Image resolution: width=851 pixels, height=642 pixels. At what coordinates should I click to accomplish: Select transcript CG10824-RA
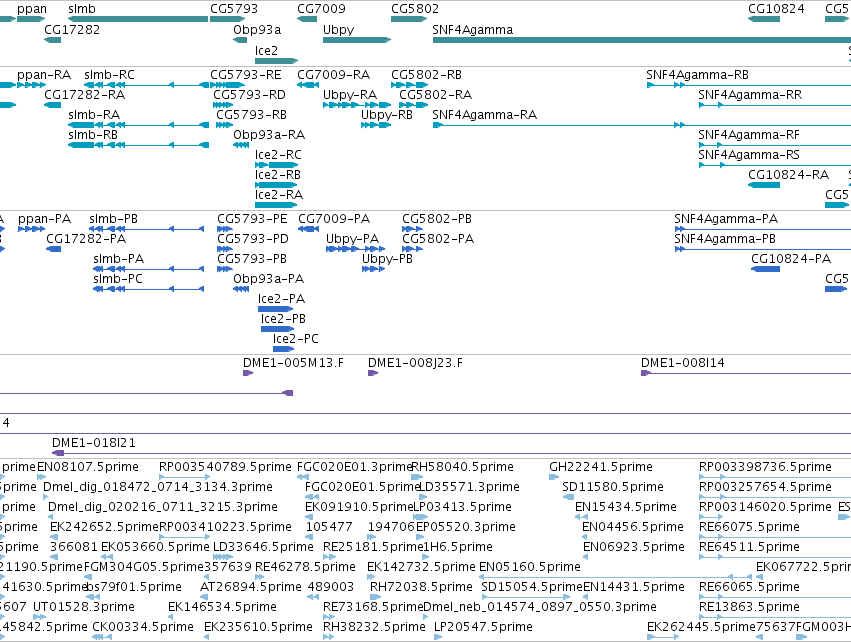tap(788, 175)
